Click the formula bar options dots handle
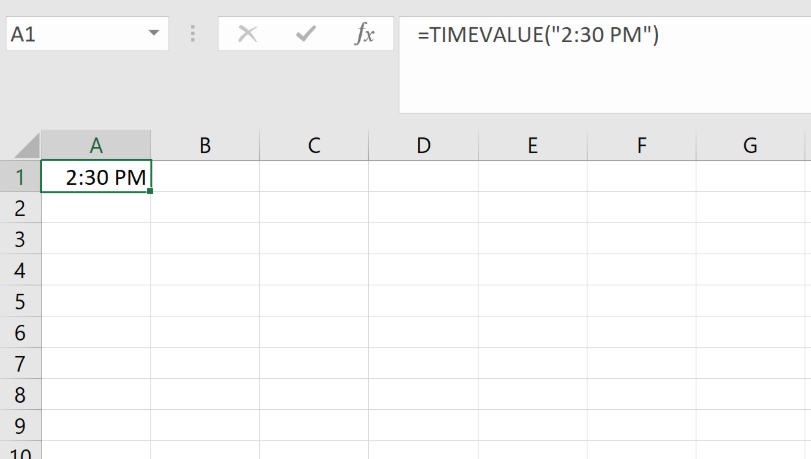Image resolution: width=811 pixels, height=459 pixels. tap(193, 34)
